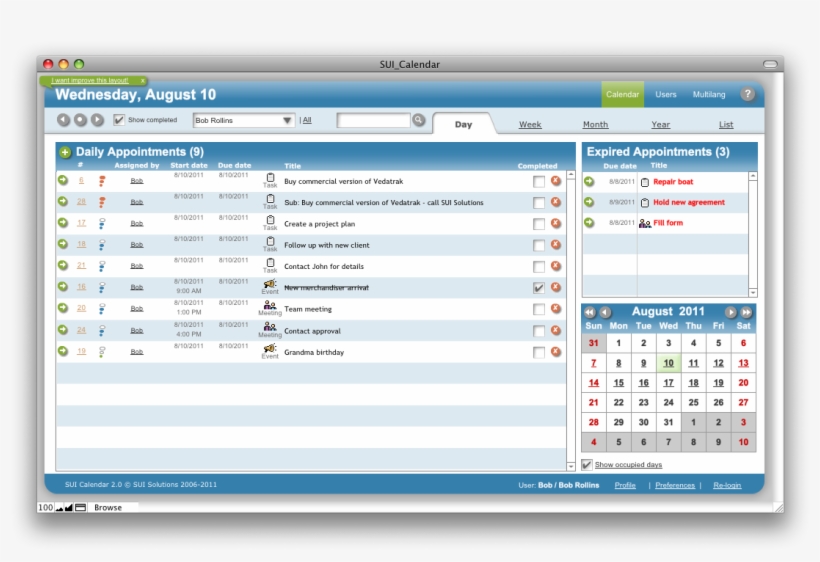The width and height of the screenshot is (820, 562).
Task: Click the search magnifier button
Action: tap(418, 120)
